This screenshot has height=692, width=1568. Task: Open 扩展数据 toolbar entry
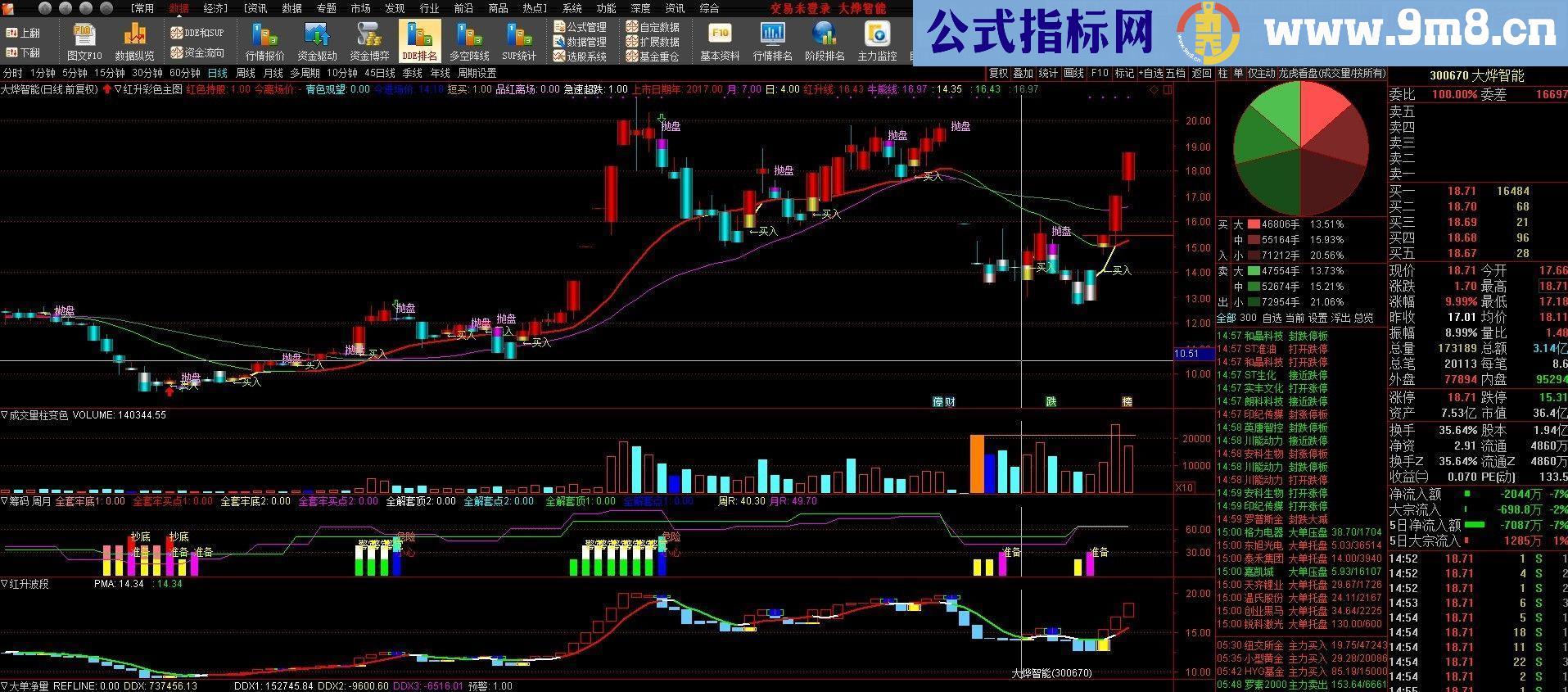pos(653,42)
